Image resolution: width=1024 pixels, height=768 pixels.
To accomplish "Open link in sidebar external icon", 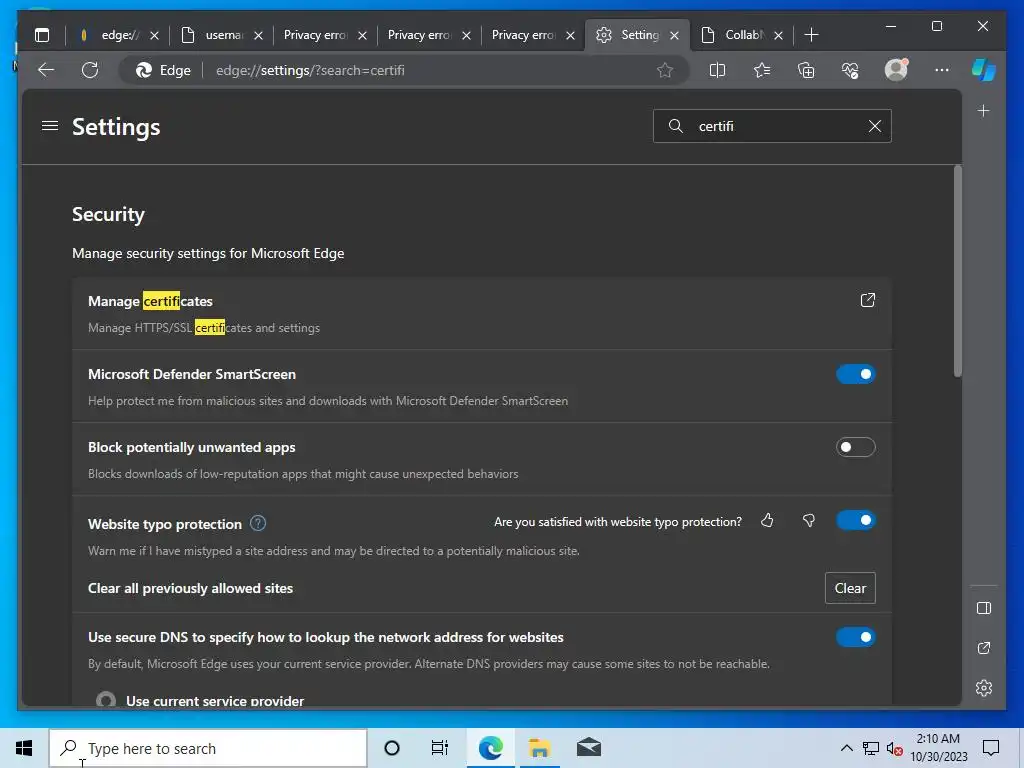I will tap(984, 648).
